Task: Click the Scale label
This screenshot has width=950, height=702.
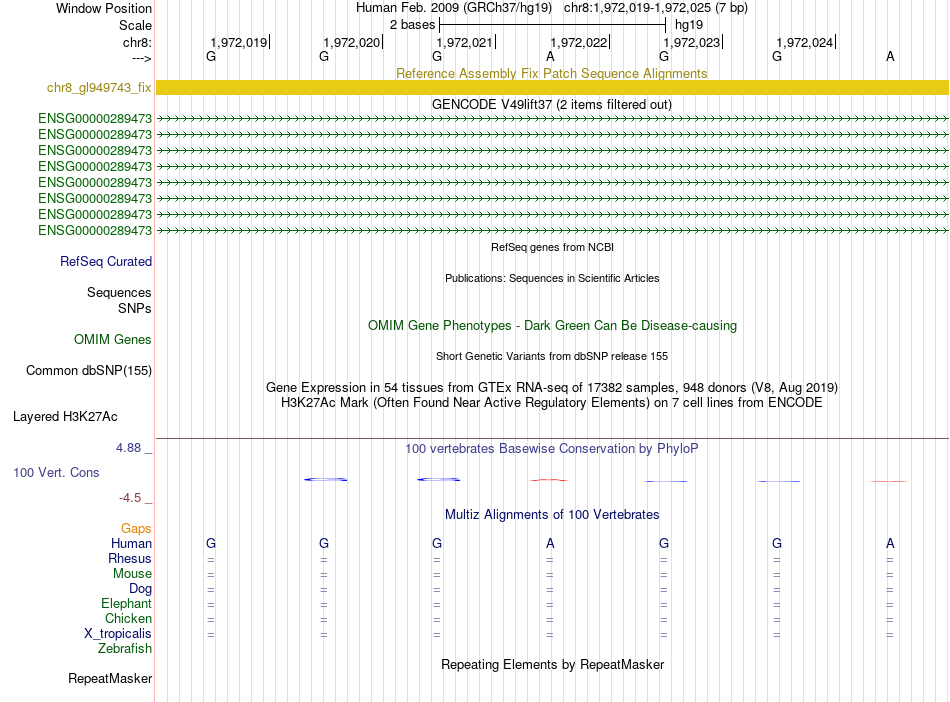Action: [x=135, y=25]
